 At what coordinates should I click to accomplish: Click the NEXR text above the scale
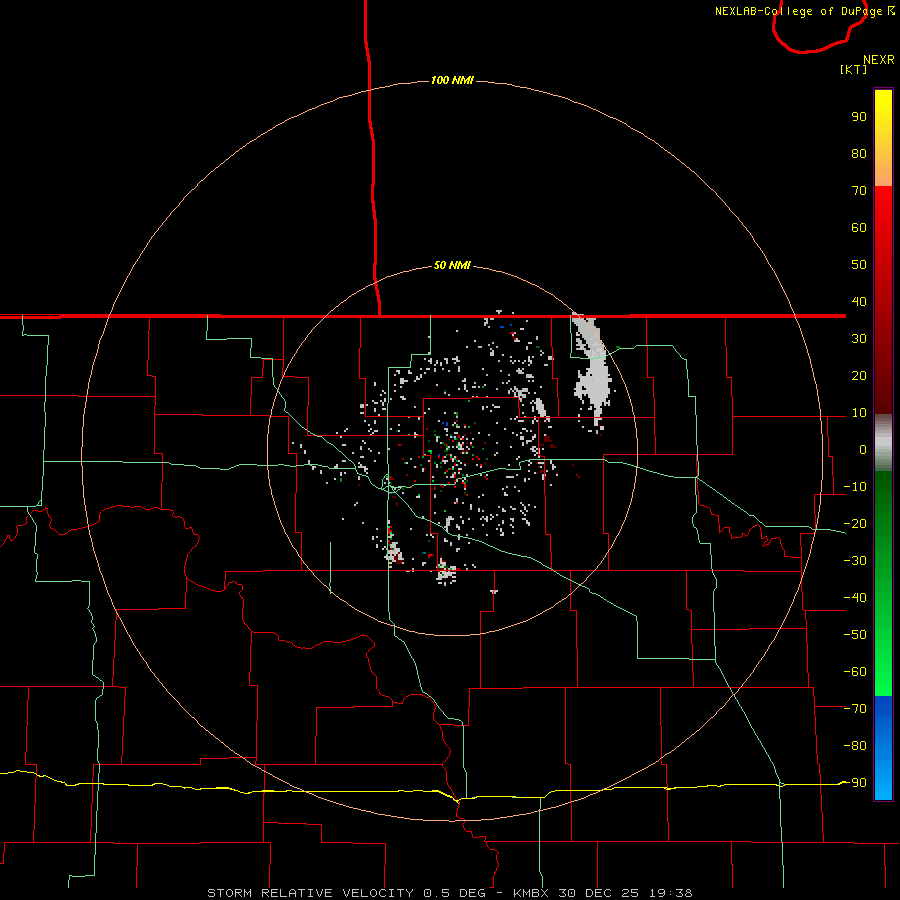[x=879, y=60]
